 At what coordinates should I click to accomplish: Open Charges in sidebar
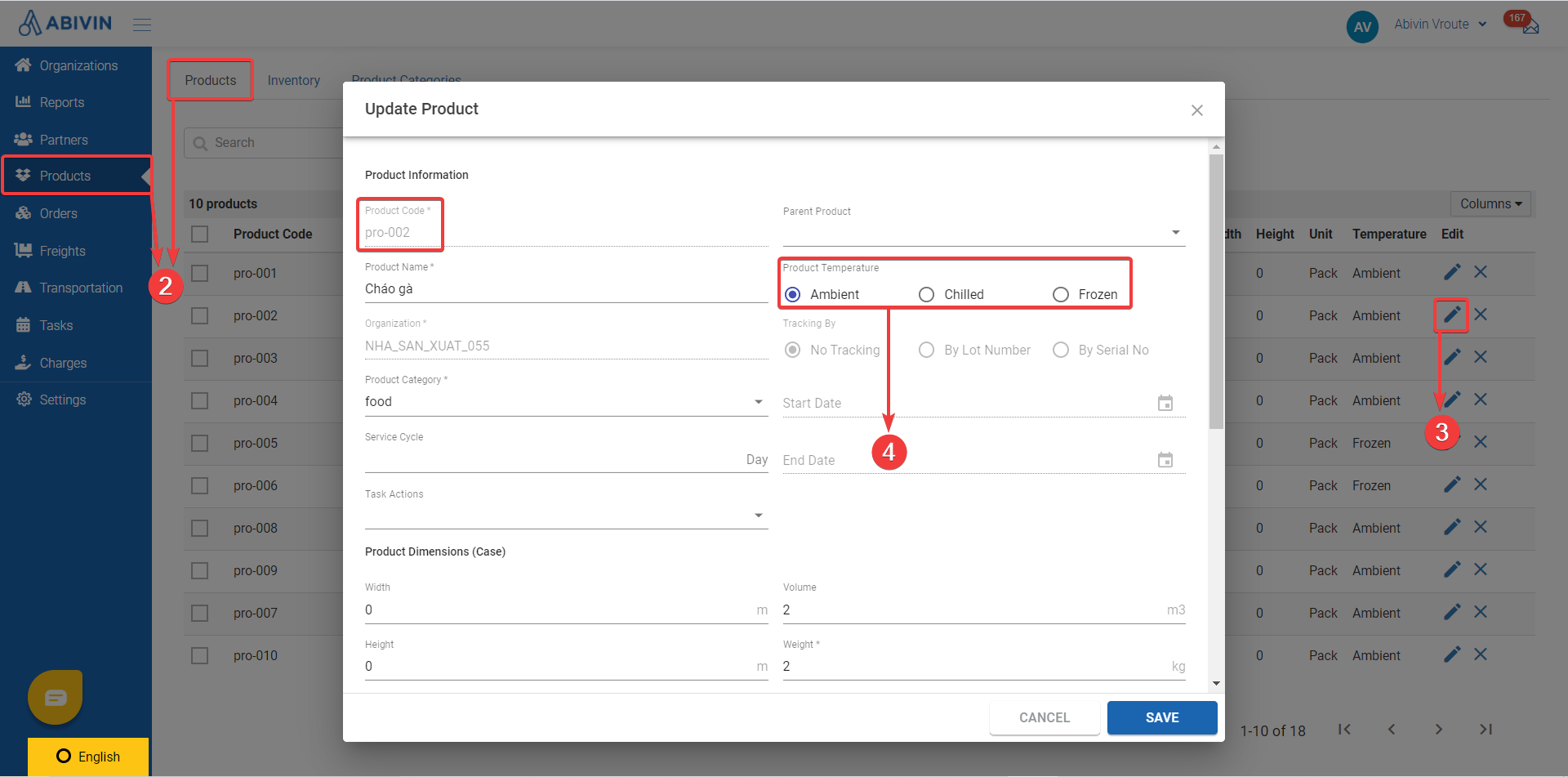coord(76,363)
